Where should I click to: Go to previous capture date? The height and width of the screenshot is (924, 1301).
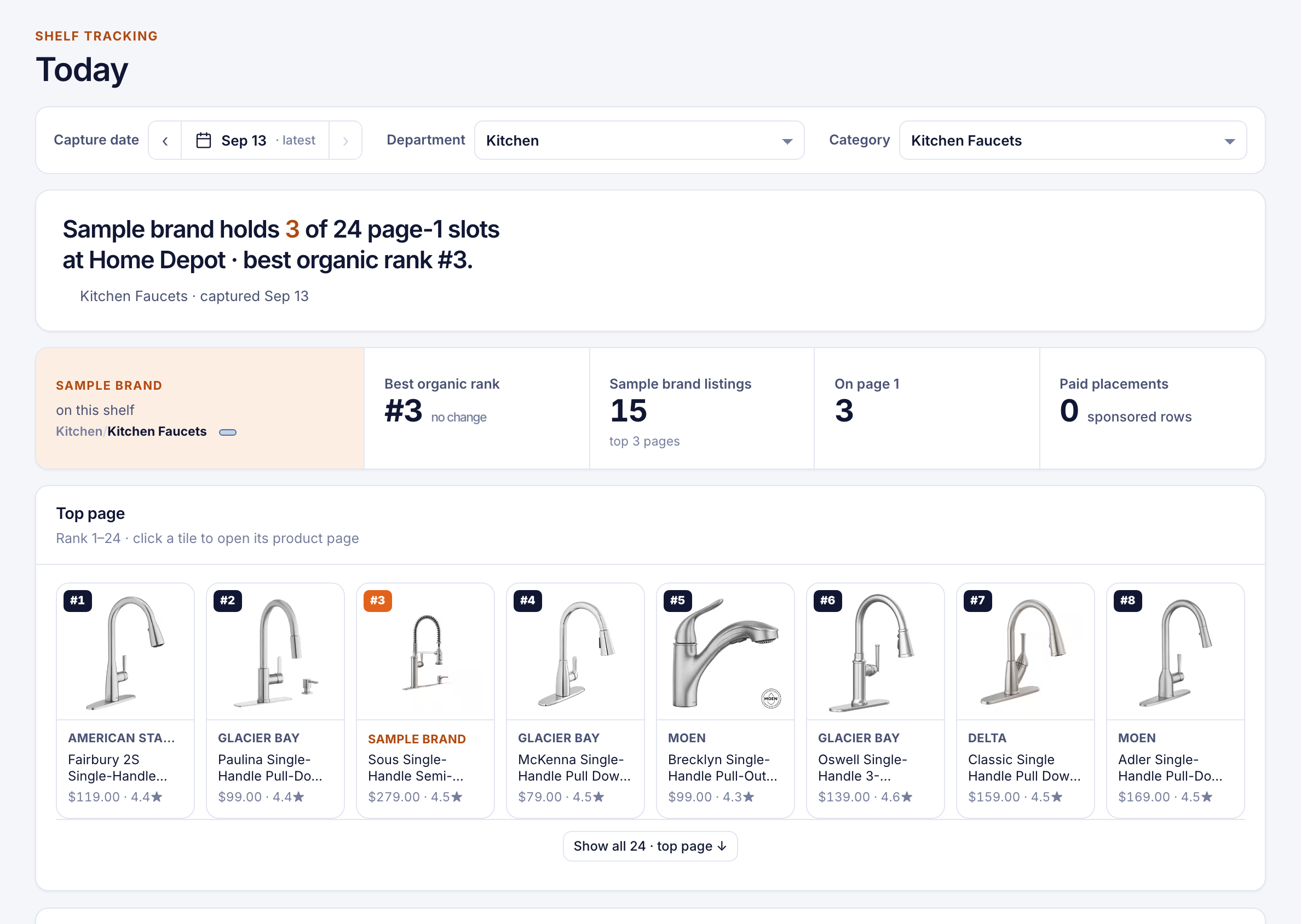pyautogui.click(x=165, y=141)
